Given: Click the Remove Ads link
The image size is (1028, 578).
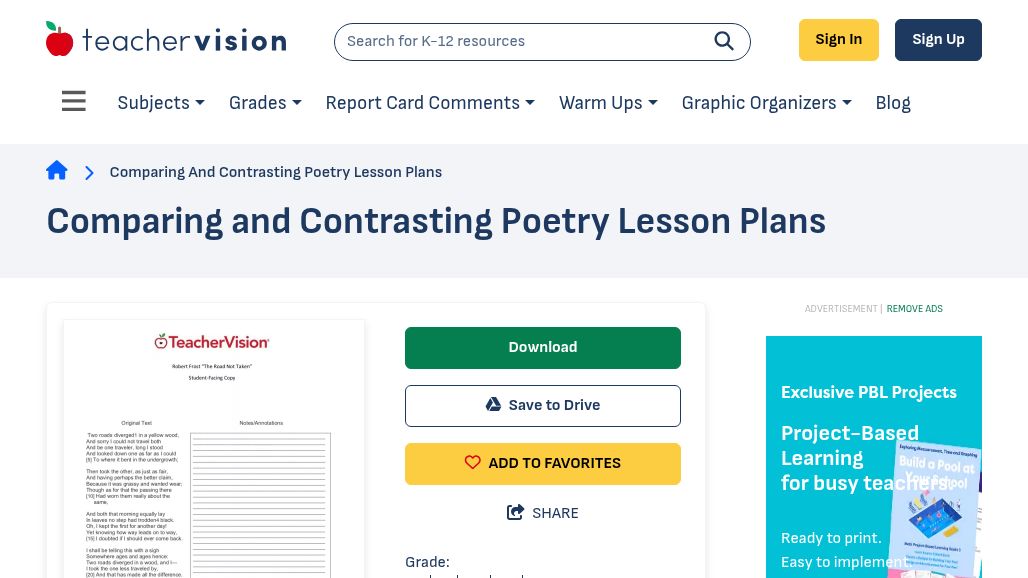Looking at the screenshot, I should point(914,309).
